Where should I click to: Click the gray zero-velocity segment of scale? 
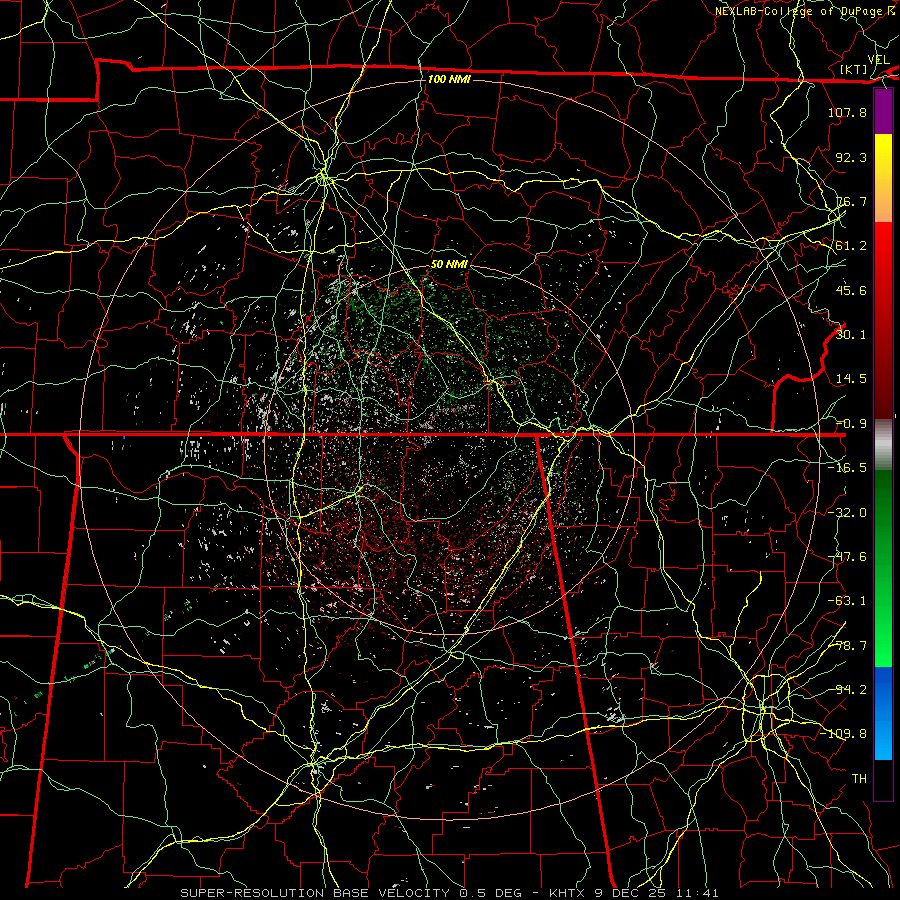(884, 444)
